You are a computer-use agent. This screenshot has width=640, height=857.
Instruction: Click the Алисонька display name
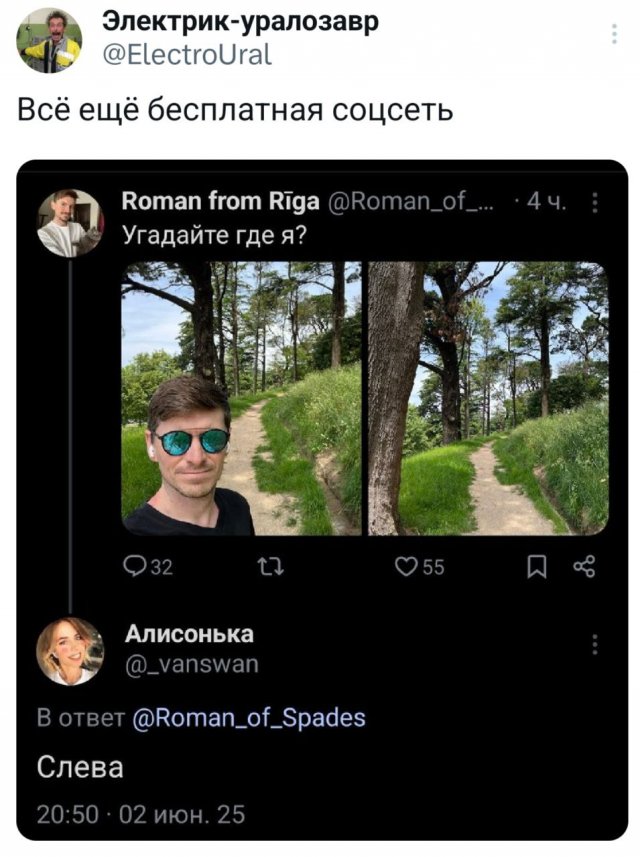[x=189, y=634]
